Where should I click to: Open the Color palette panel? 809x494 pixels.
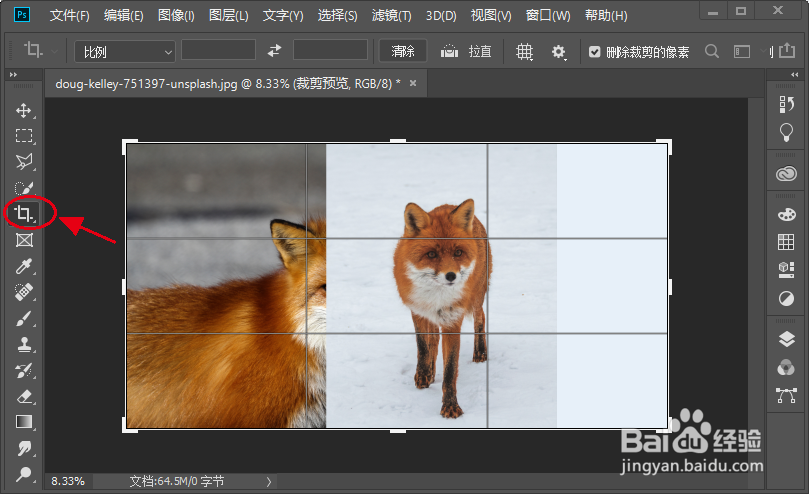786,214
